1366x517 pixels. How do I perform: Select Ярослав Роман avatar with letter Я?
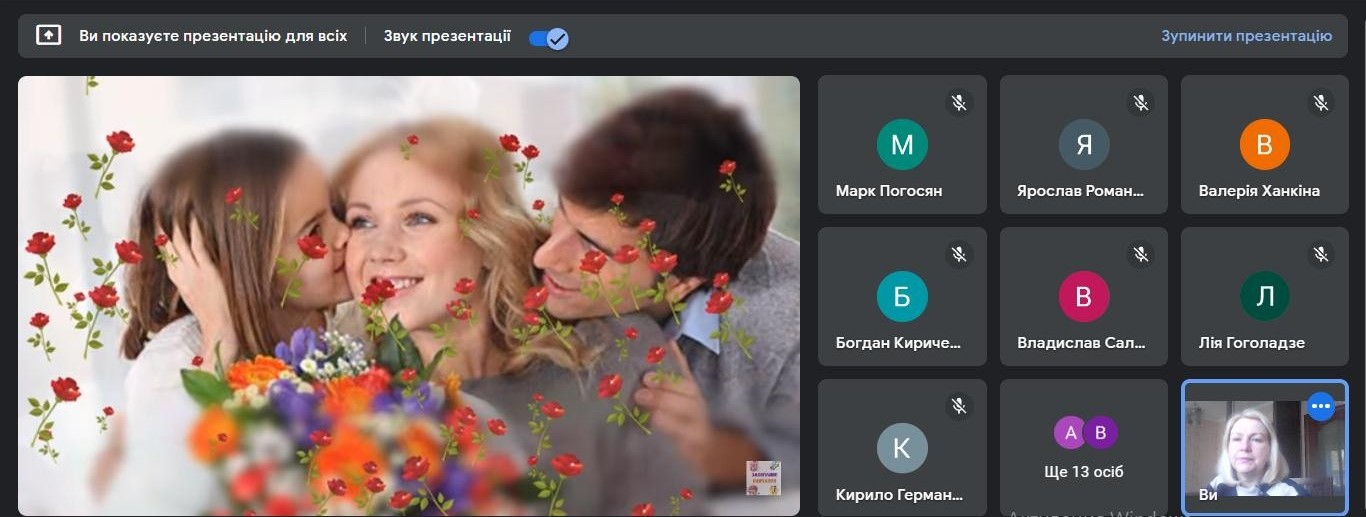[1084, 145]
